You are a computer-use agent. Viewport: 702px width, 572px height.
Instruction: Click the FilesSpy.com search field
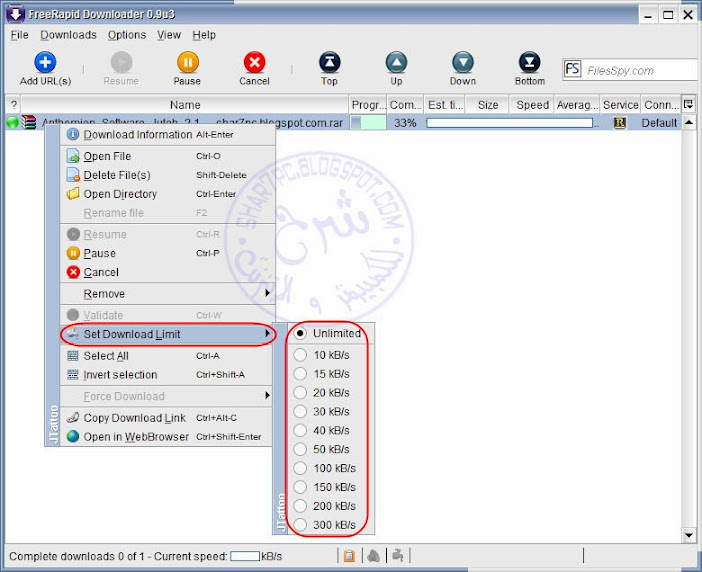(x=641, y=70)
